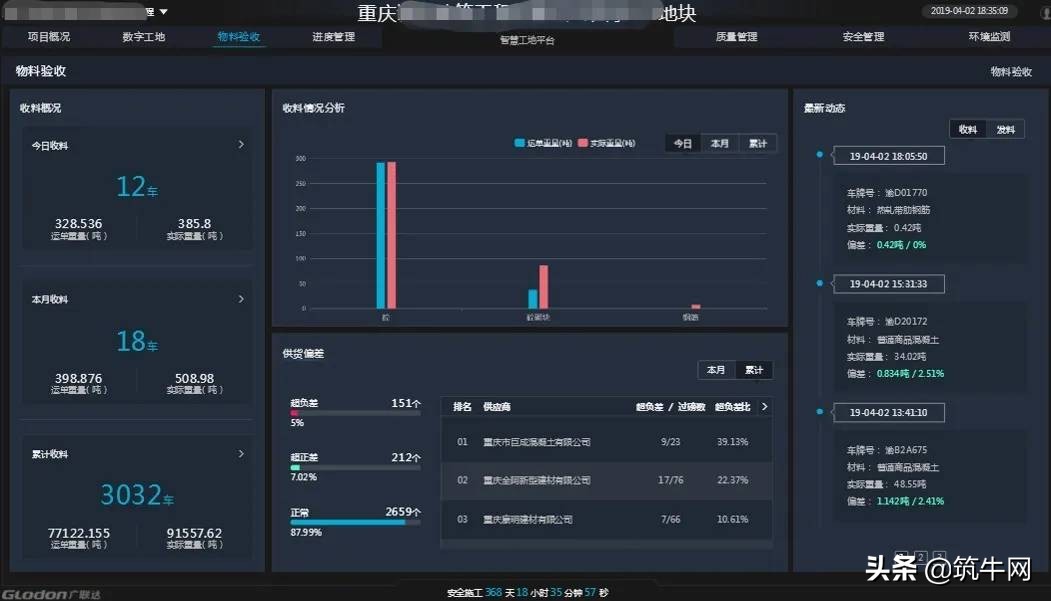The width and height of the screenshot is (1051, 601).
Task: Select 本月 in the 供货偏差 panel
Action: [716, 369]
